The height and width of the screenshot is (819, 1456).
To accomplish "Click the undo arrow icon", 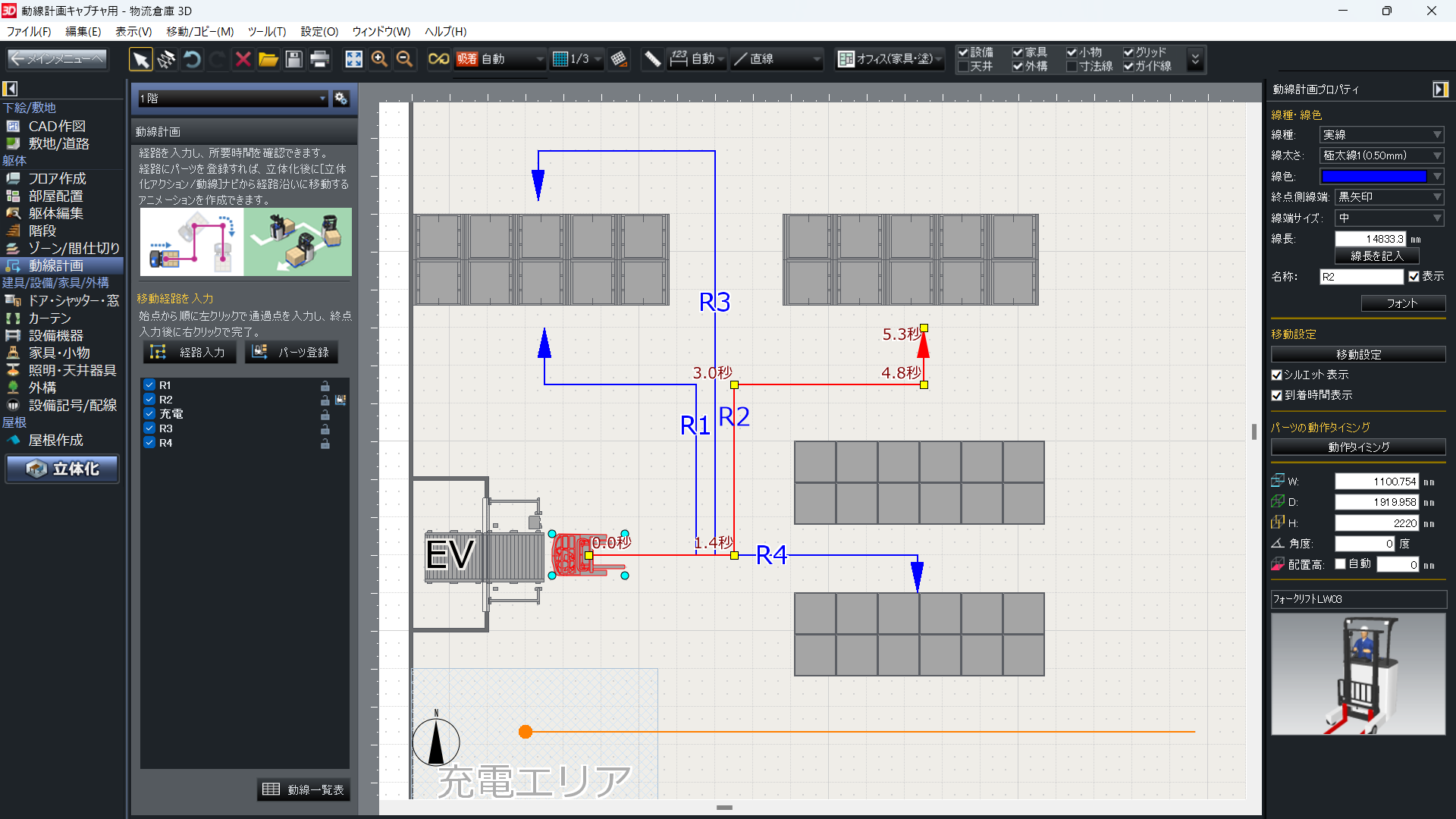I will [x=192, y=59].
